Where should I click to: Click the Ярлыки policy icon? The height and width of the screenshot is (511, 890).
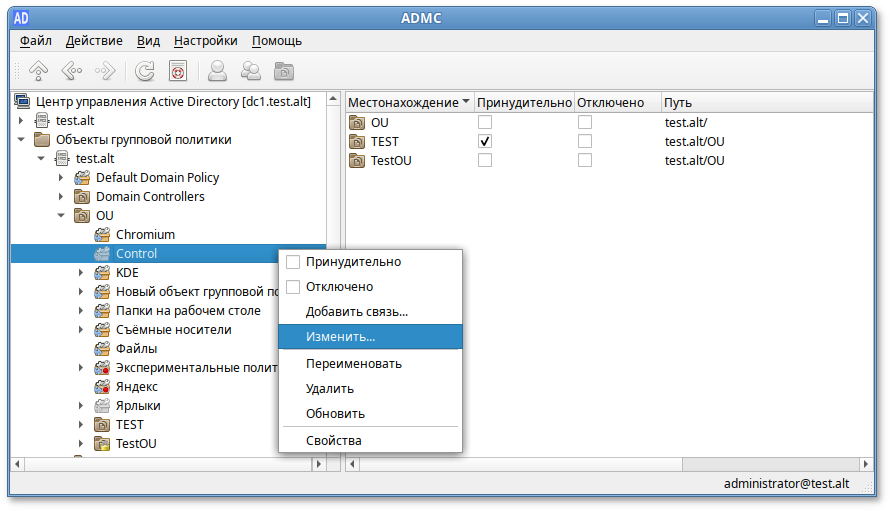102,406
